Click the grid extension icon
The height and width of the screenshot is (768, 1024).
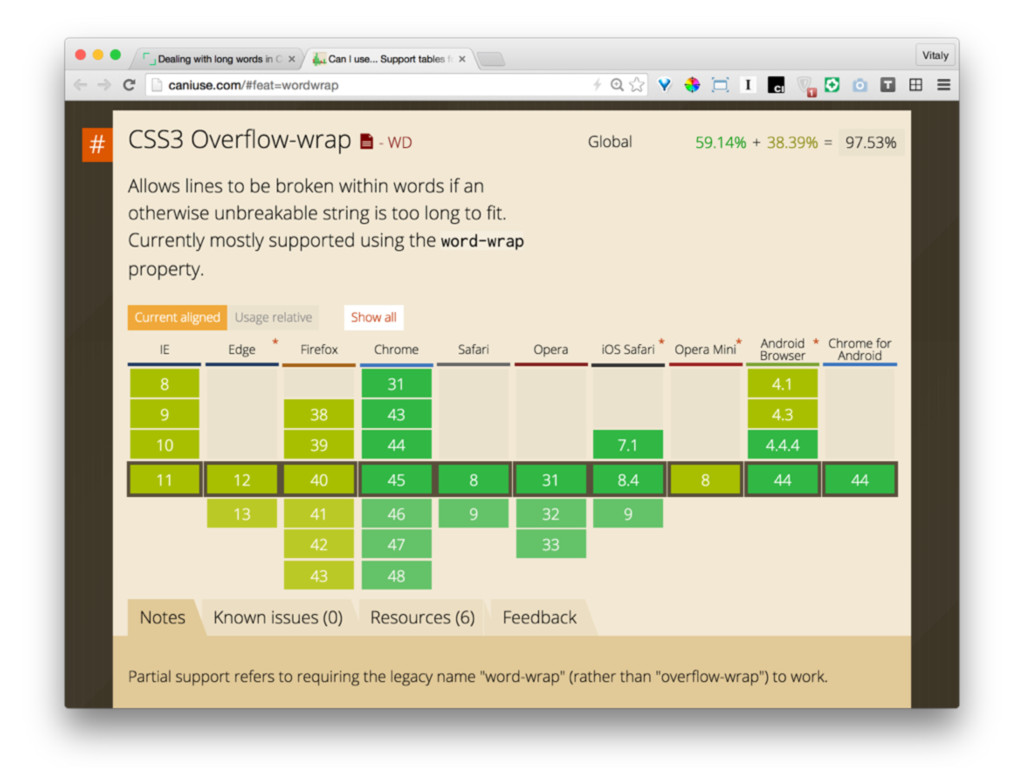(916, 85)
